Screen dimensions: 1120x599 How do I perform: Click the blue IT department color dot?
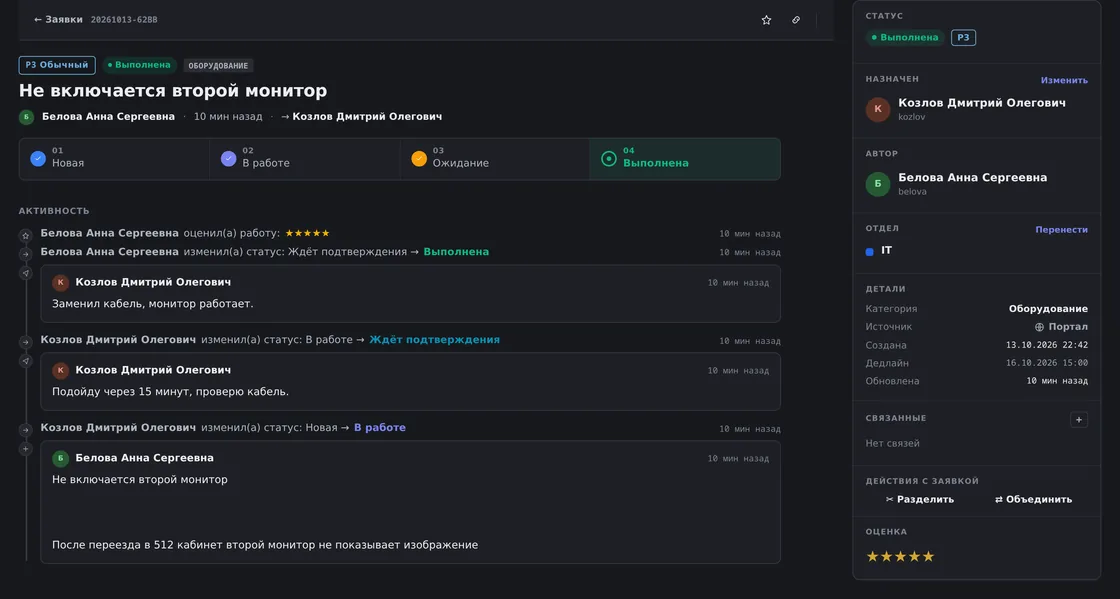coord(869,251)
